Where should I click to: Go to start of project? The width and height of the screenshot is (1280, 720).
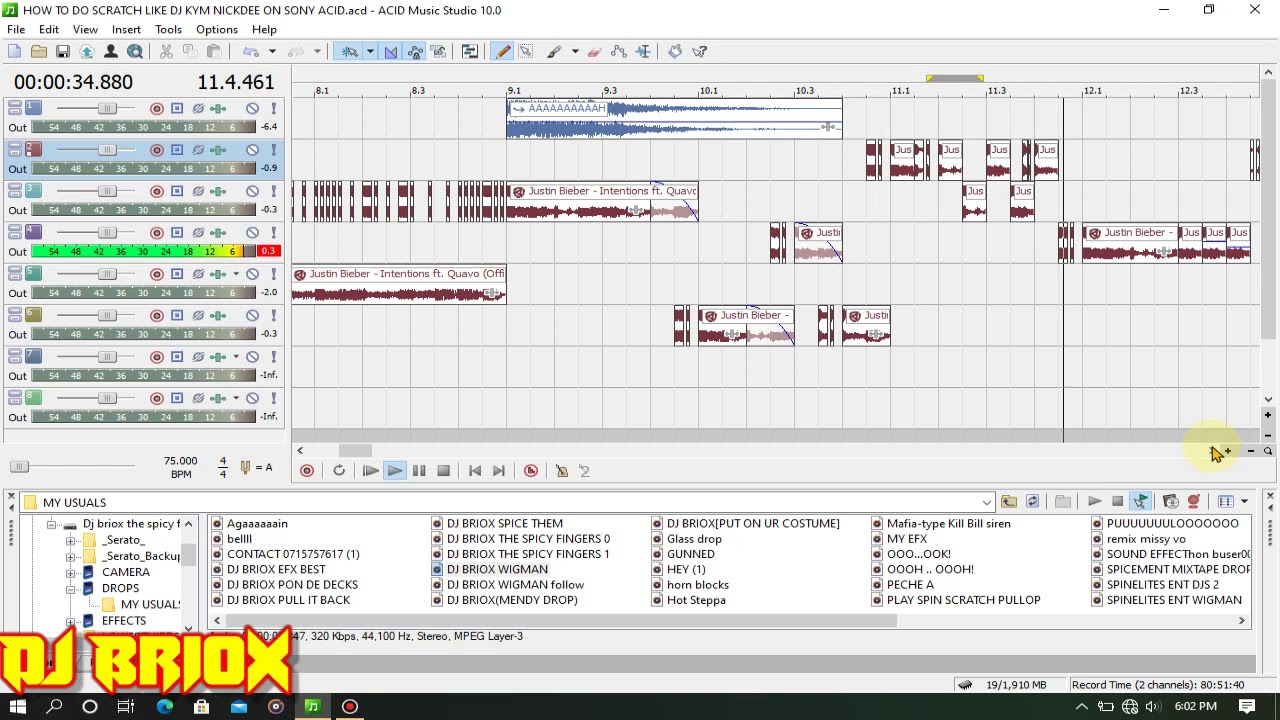point(475,471)
